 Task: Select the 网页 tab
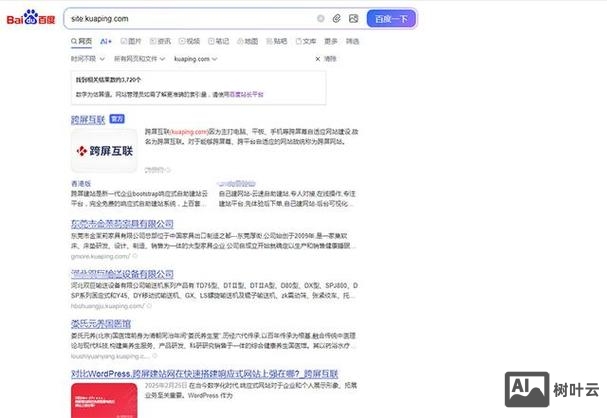point(81,41)
